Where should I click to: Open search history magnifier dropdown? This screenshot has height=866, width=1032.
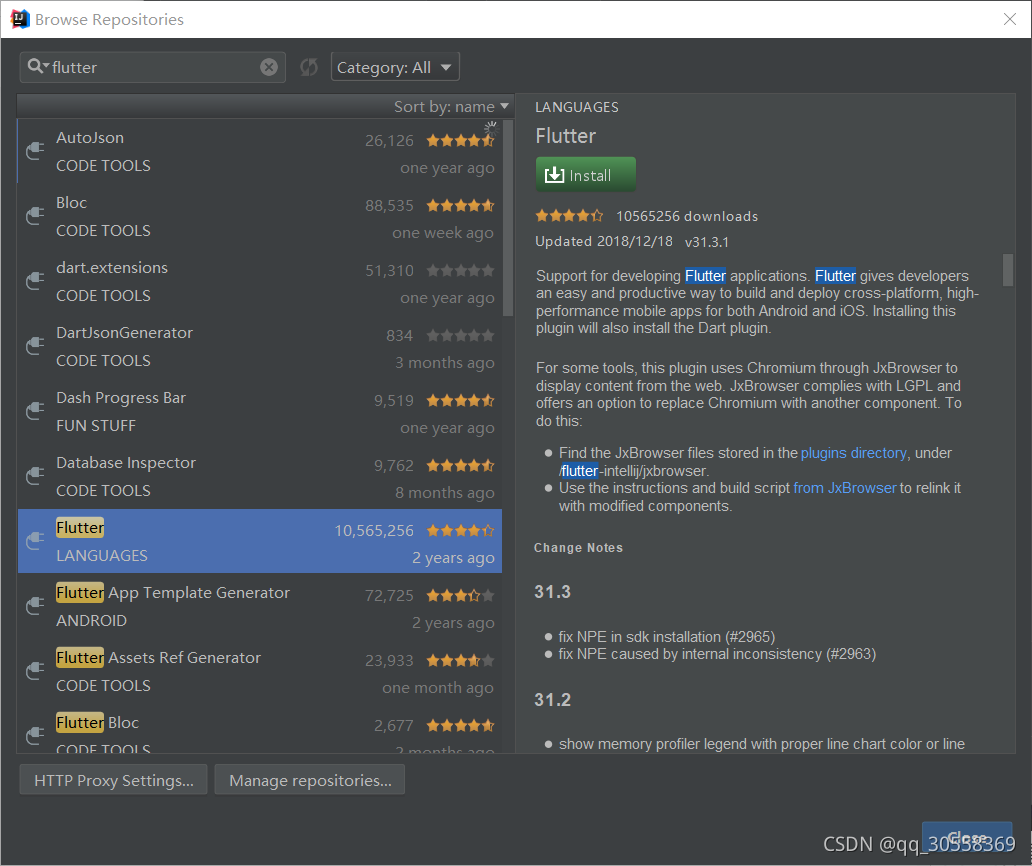coord(36,66)
